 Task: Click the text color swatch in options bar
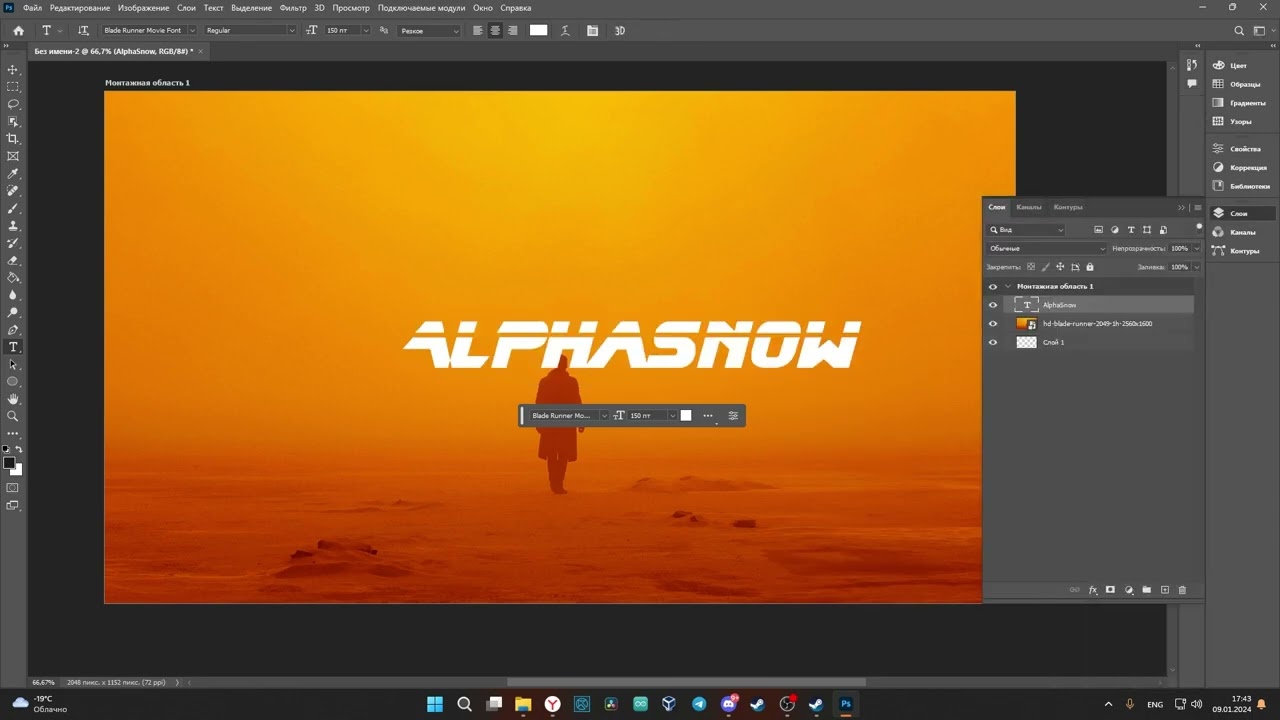point(539,31)
